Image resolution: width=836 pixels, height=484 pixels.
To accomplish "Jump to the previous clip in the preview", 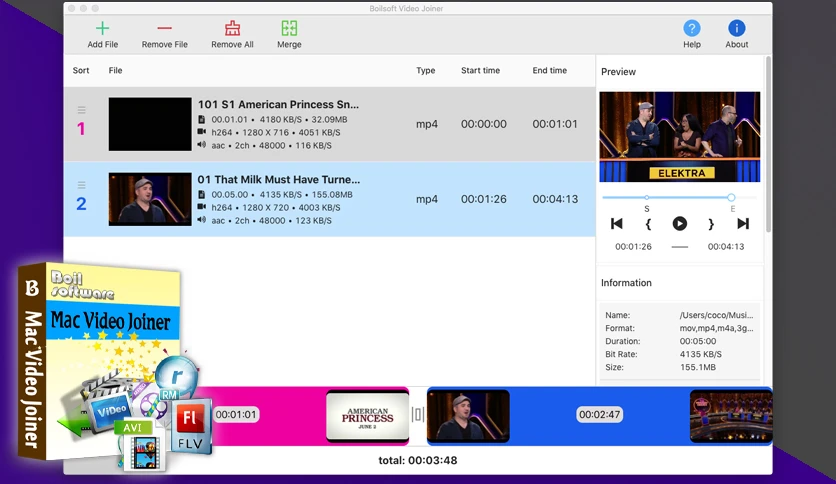I will click(616, 223).
